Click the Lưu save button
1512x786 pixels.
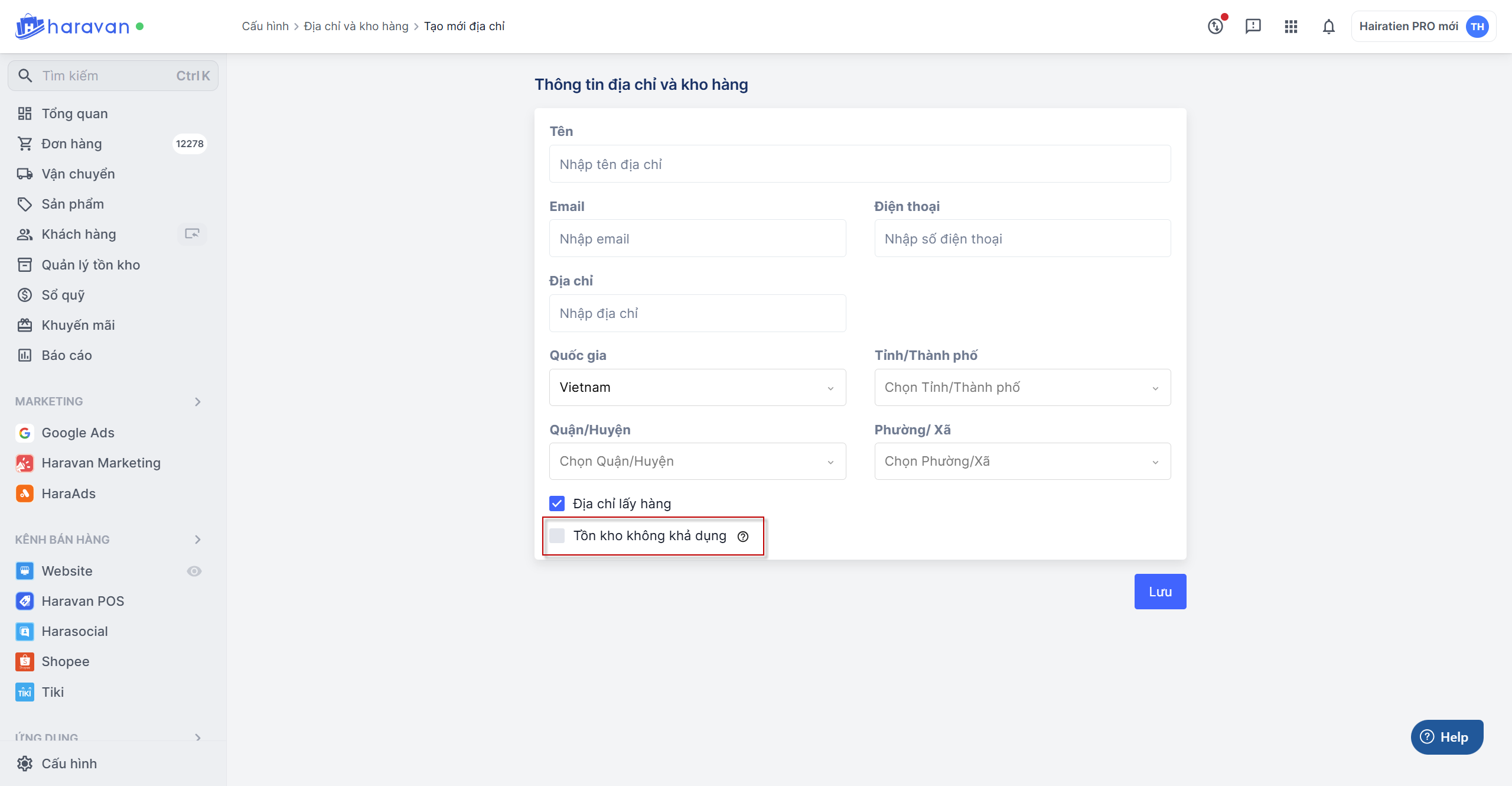coord(1159,592)
